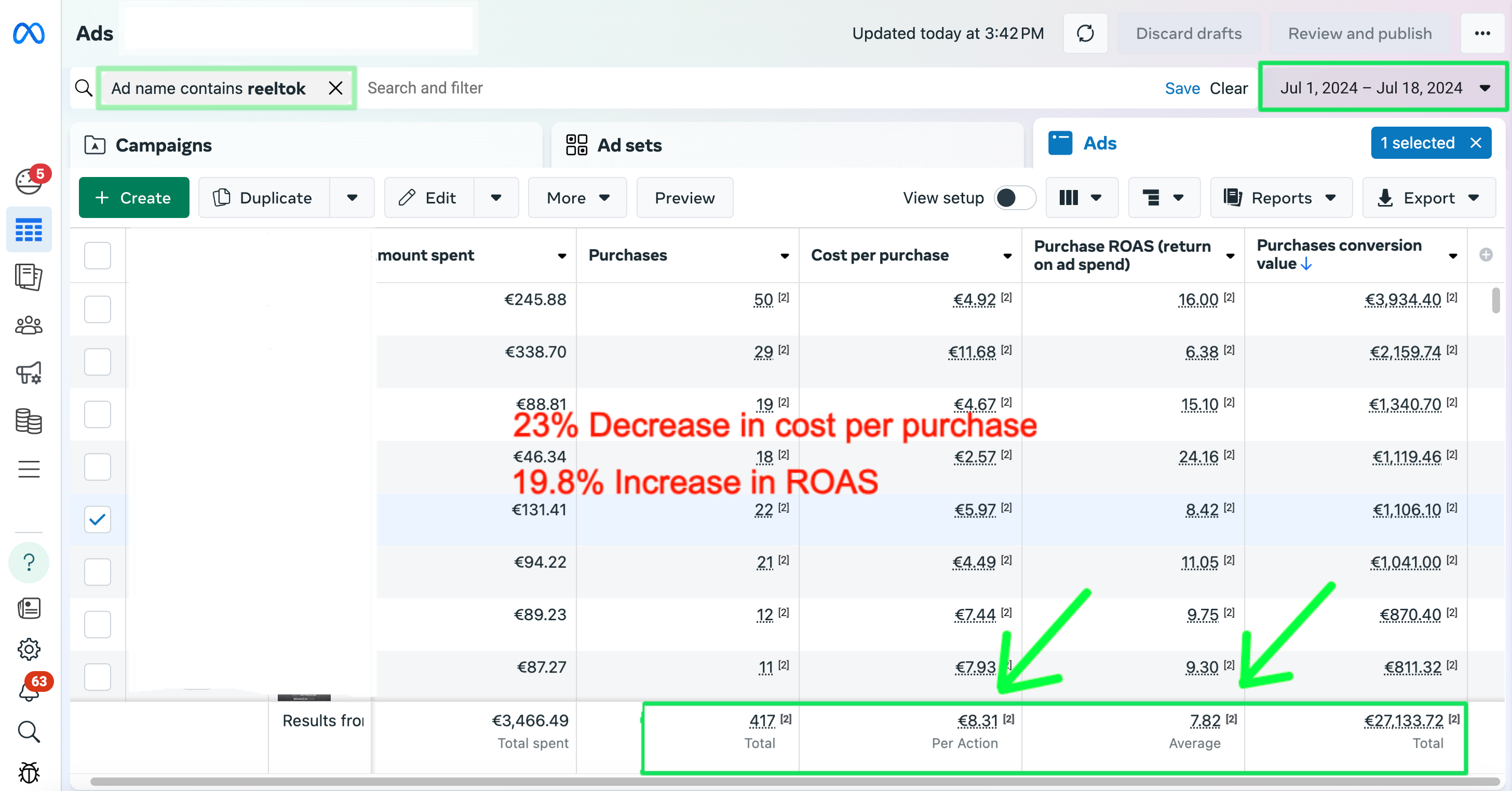The image size is (1512, 791).
Task: Check the select-all header checkbox
Action: 98,255
